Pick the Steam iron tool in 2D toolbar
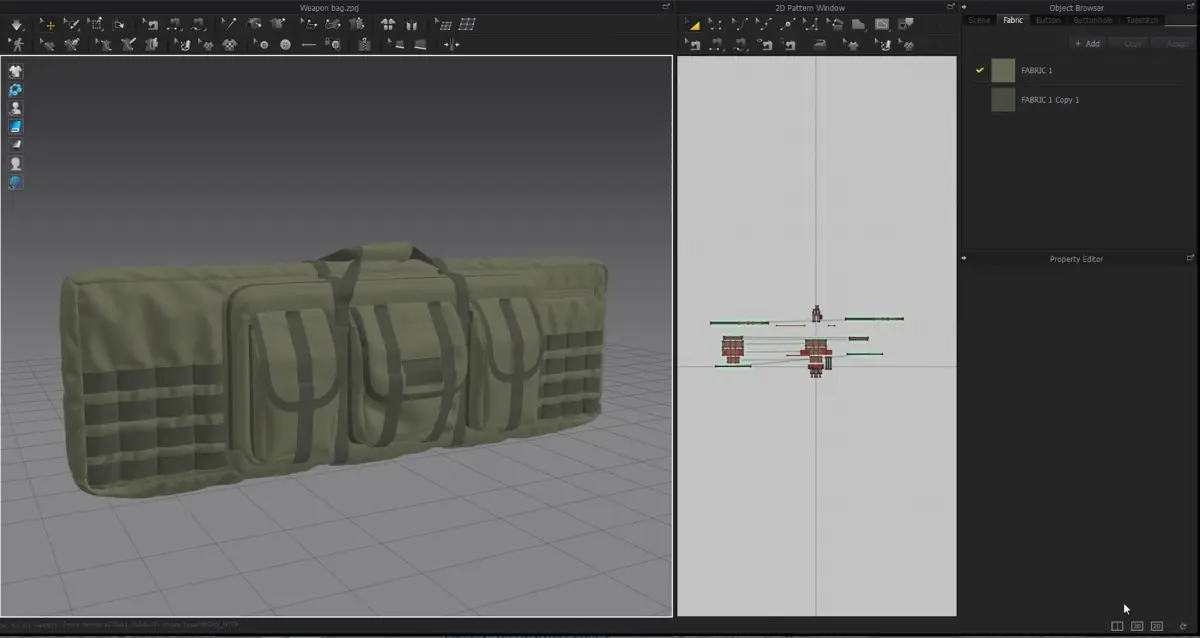Screen dimensions: 1200x638 point(820,45)
